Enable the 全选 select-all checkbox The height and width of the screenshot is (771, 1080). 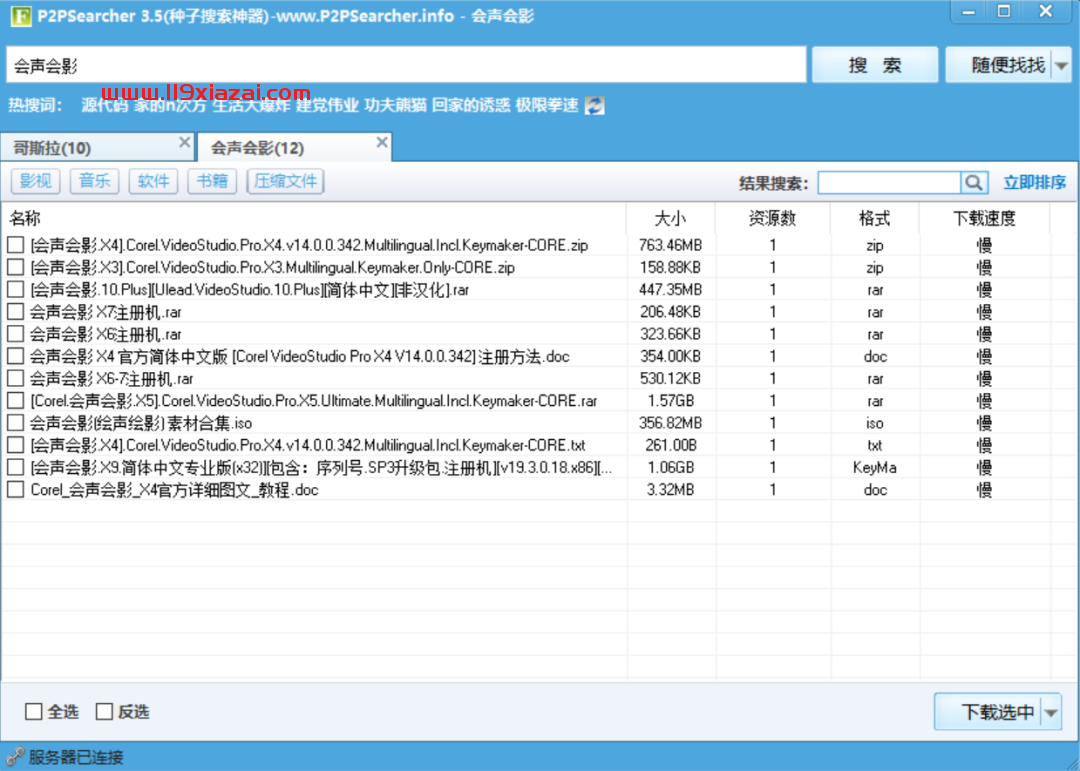pyautogui.click(x=33, y=712)
